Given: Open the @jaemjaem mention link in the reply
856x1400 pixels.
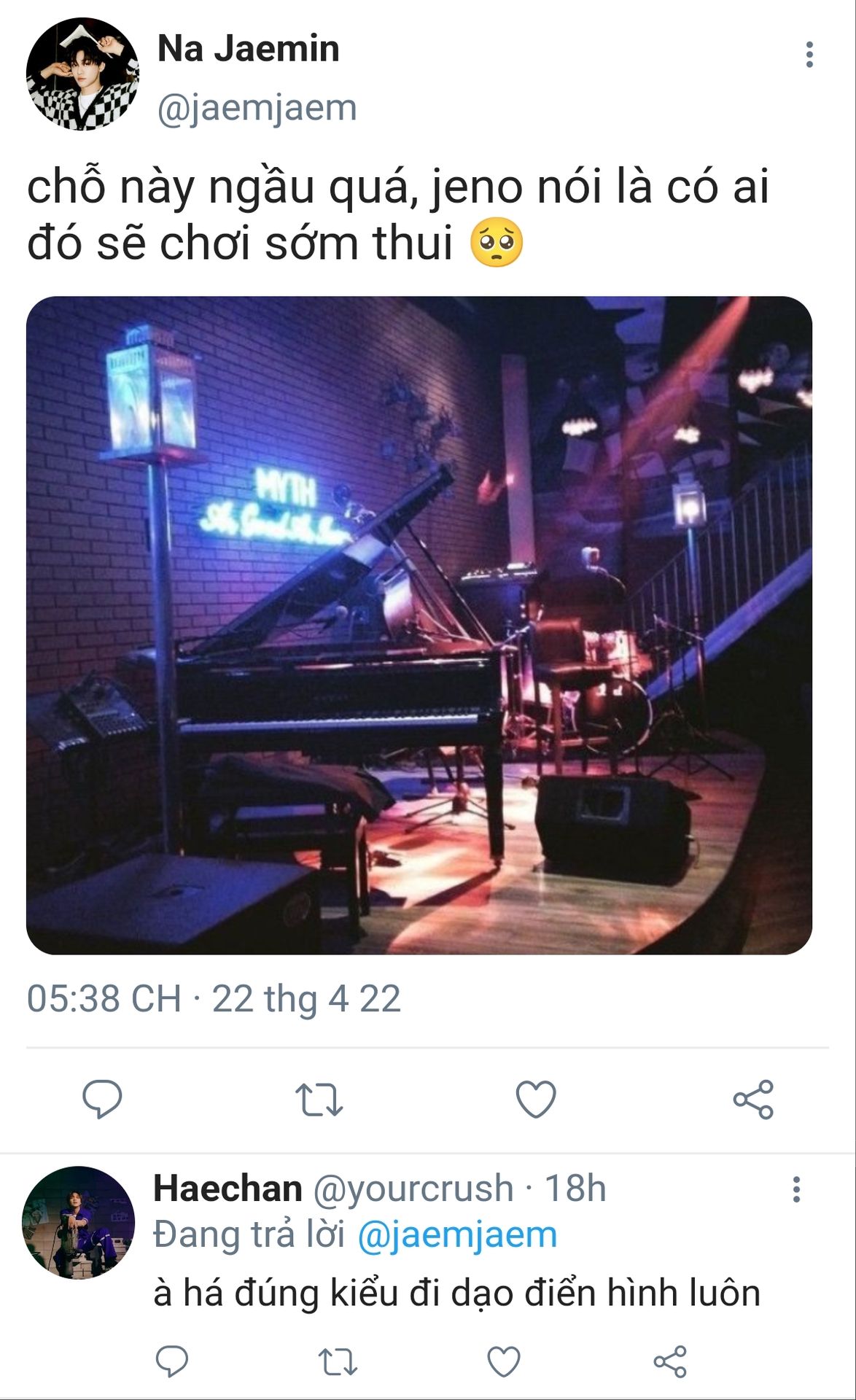Looking at the screenshot, I should point(457,1235).
